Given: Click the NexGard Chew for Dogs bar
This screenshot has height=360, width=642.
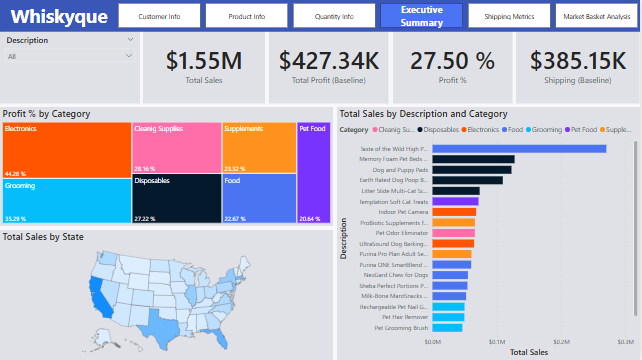Looking at the screenshot, I should click(450, 275).
